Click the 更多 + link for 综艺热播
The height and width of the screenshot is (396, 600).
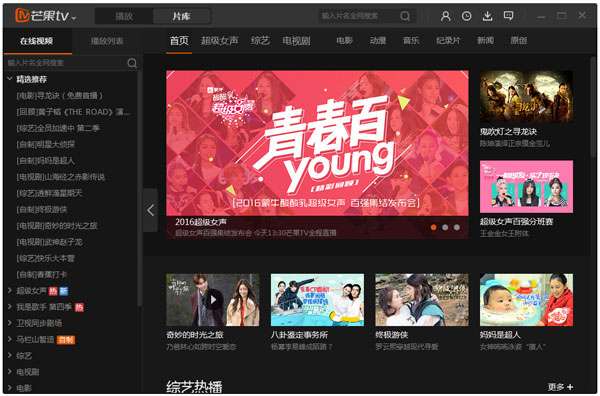click(x=560, y=387)
